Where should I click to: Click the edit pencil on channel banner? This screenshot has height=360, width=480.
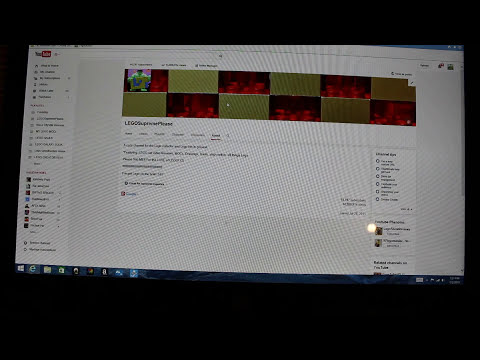point(412,83)
